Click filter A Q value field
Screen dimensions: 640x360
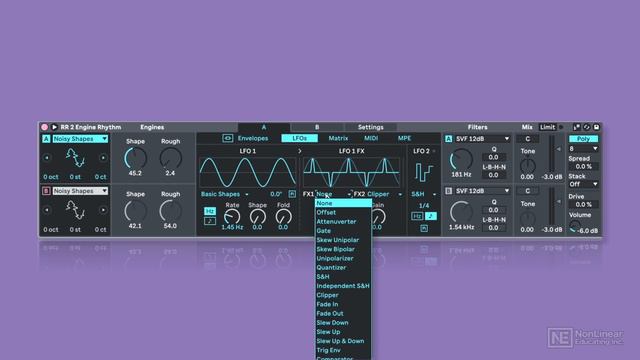click(493, 157)
